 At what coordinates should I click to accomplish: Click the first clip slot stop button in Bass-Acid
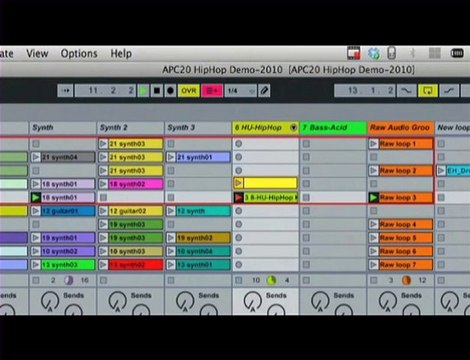306,144
